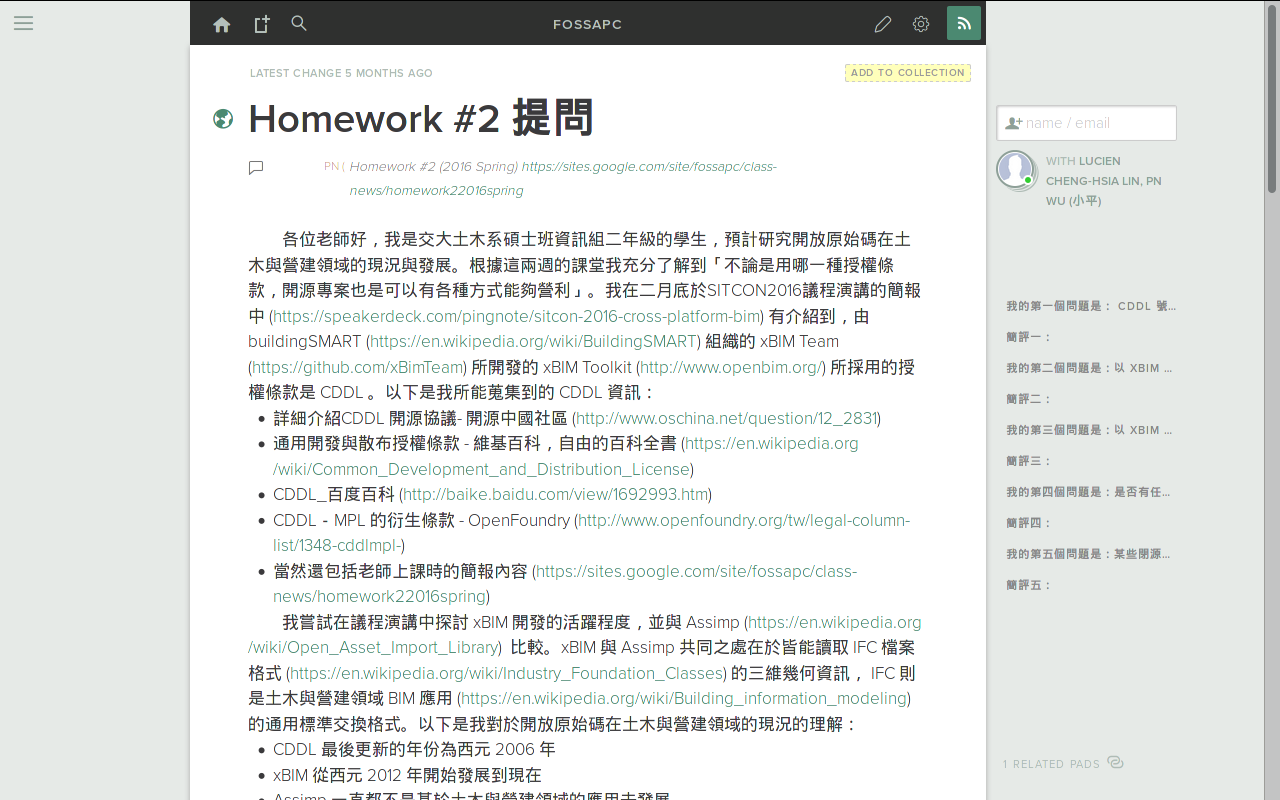Click the pencil edit icon
The height and width of the screenshot is (800, 1280).
click(x=882, y=24)
